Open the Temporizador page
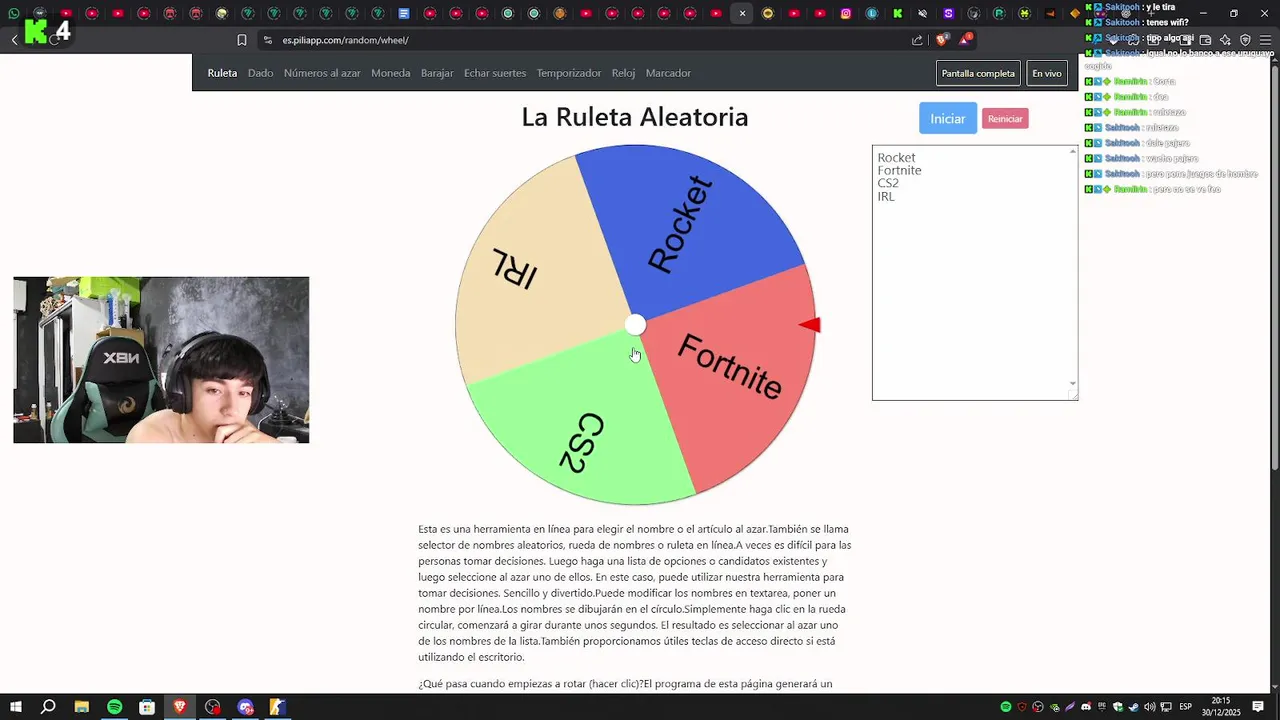The image size is (1280, 720). coord(569,73)
